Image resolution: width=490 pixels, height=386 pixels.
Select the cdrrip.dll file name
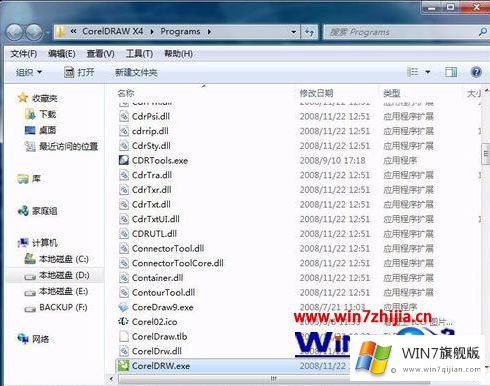pyautogui.click(x=150, y=131)
